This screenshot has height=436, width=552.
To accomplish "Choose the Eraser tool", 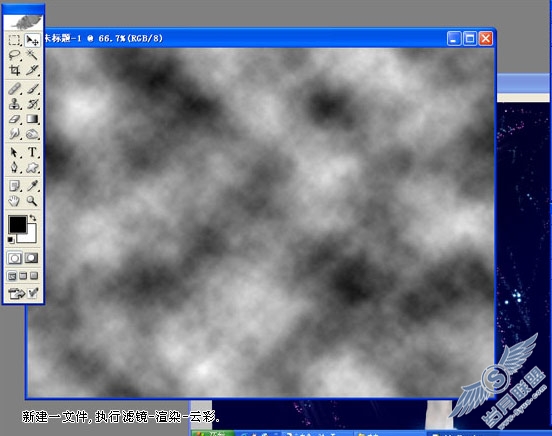I will (x=14, y=119).
